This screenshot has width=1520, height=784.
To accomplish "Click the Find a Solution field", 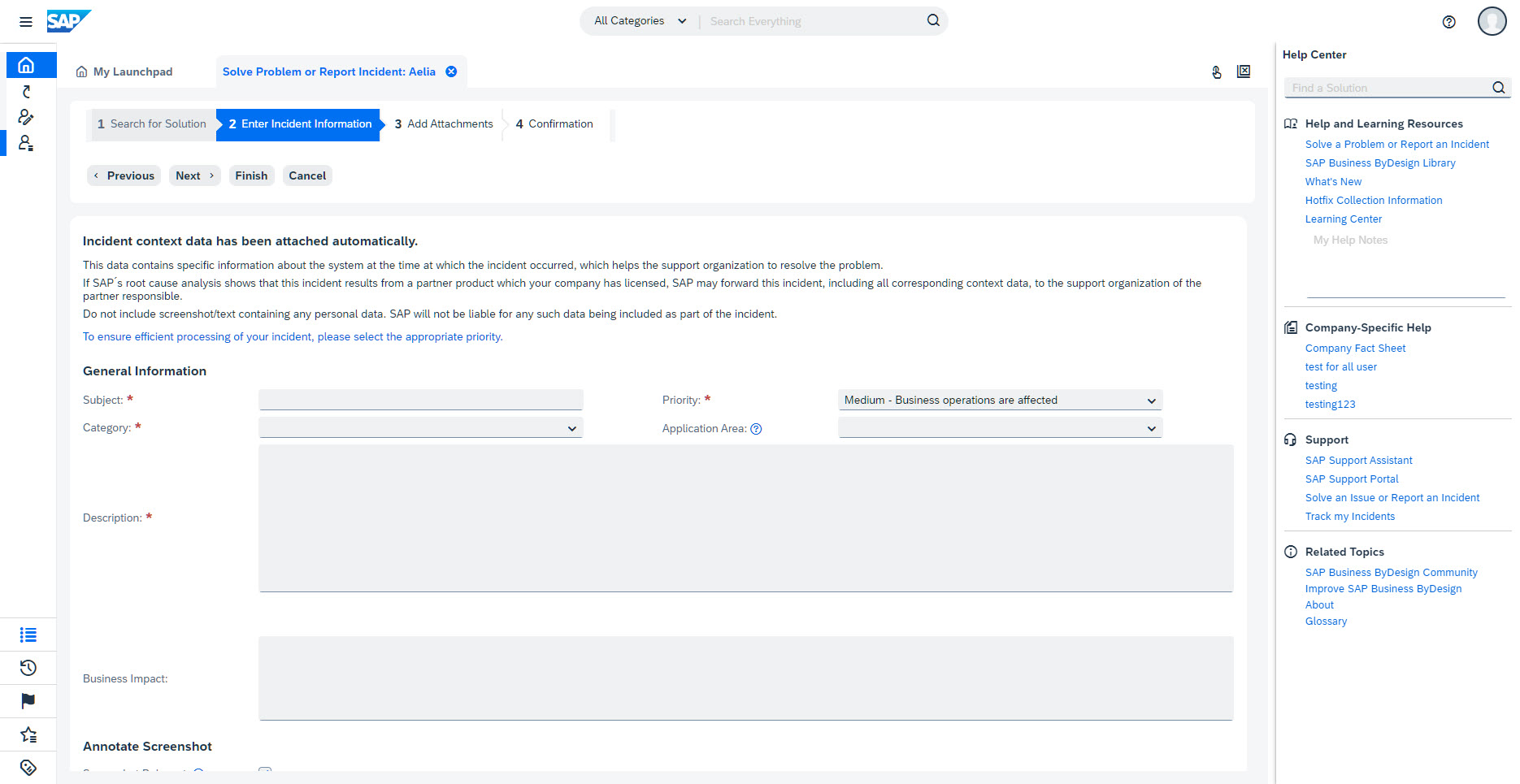I will click(x=1388, y=88).
